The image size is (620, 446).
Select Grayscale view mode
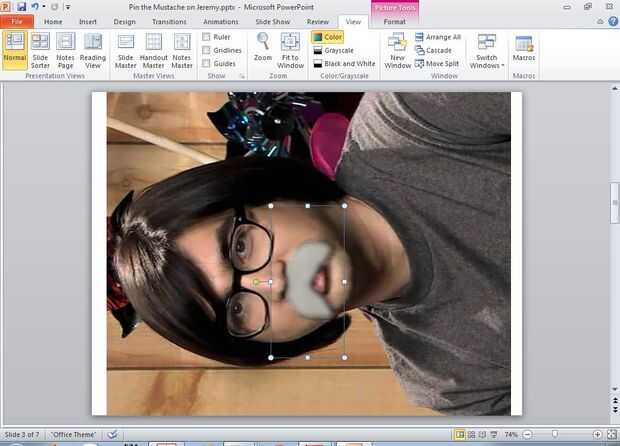click(x=333, y=51)
